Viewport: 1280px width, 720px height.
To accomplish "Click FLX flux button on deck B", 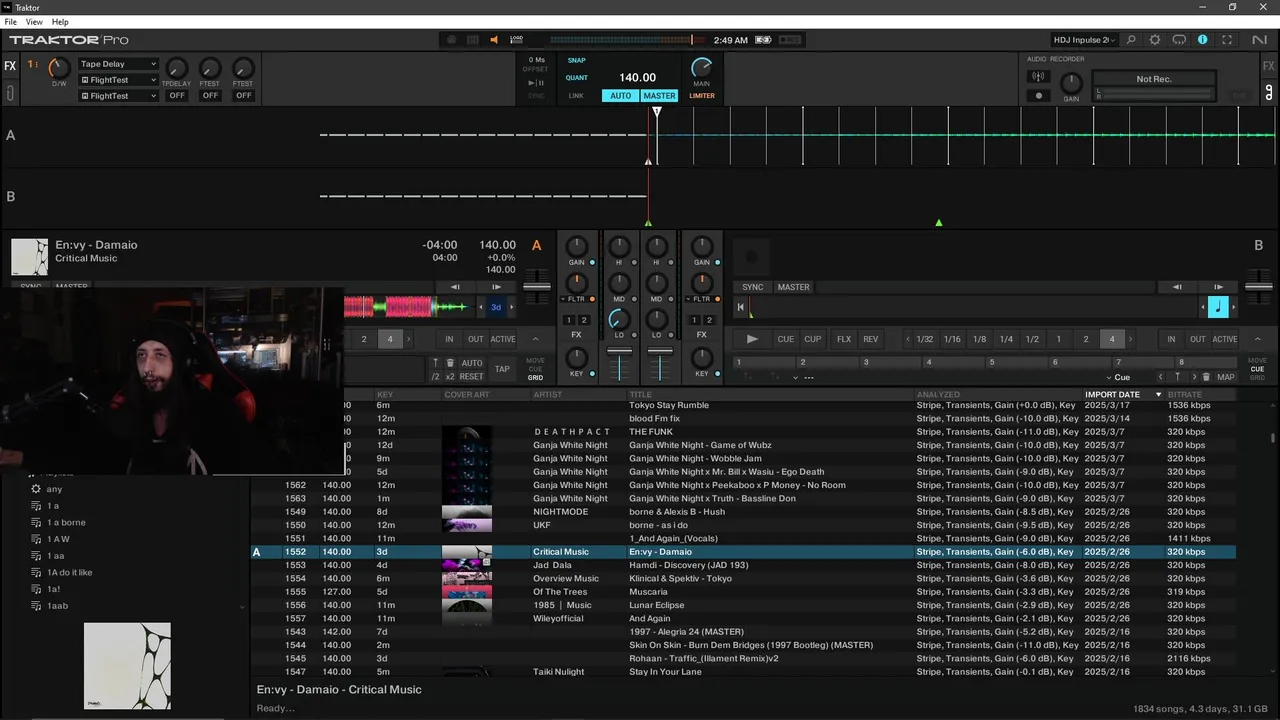I will click(844, 339).
